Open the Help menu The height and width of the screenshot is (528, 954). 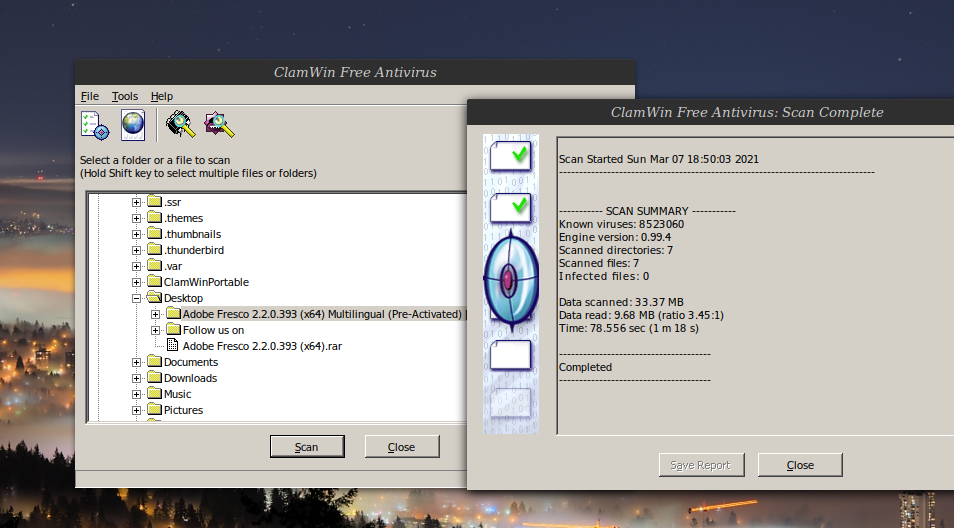pyautogui.click(x=162, y=96)
